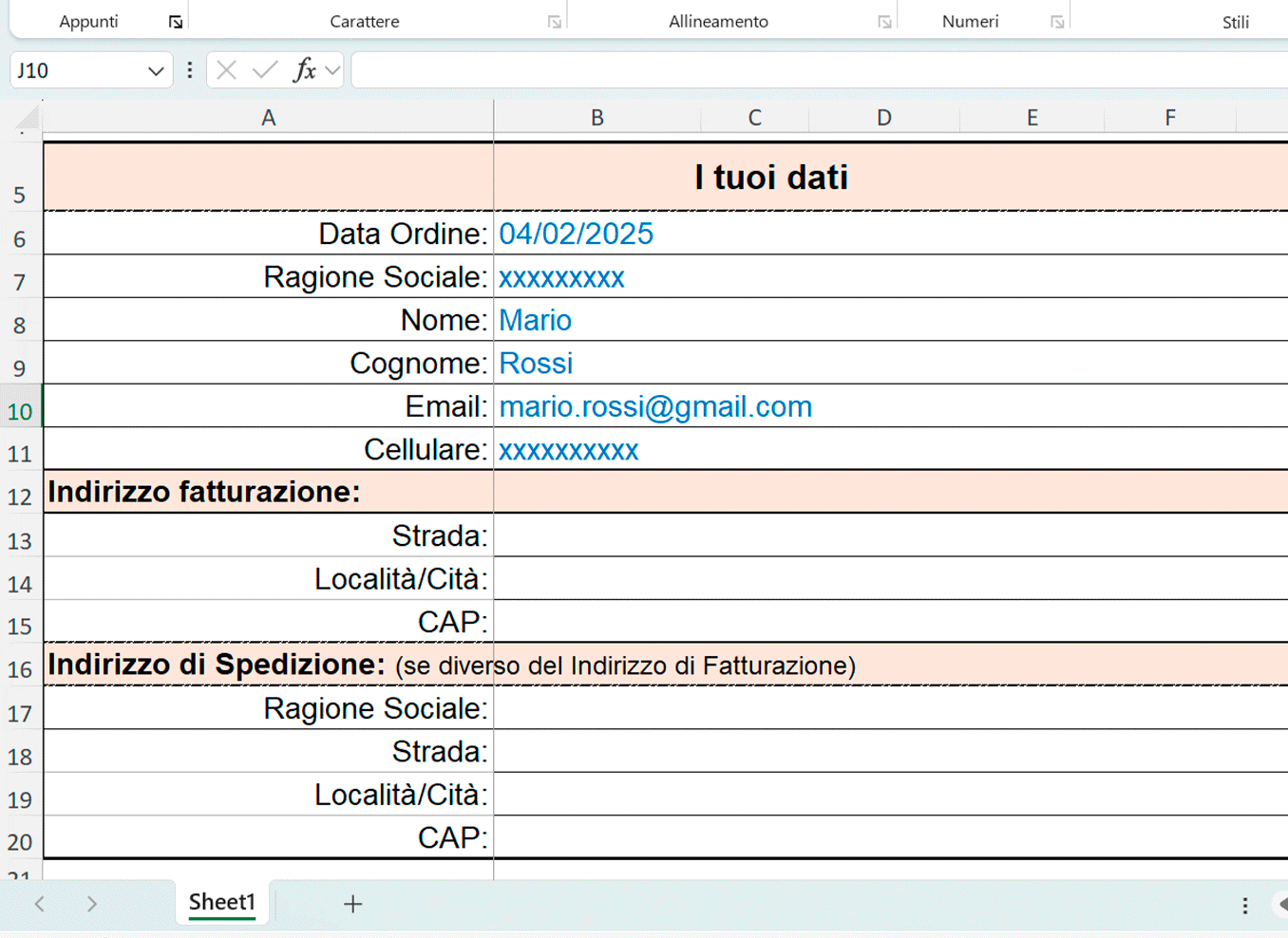This screenshot has width=1288, height=938.
Task: Select row 10 header
Action: click(x=20, y=406)
